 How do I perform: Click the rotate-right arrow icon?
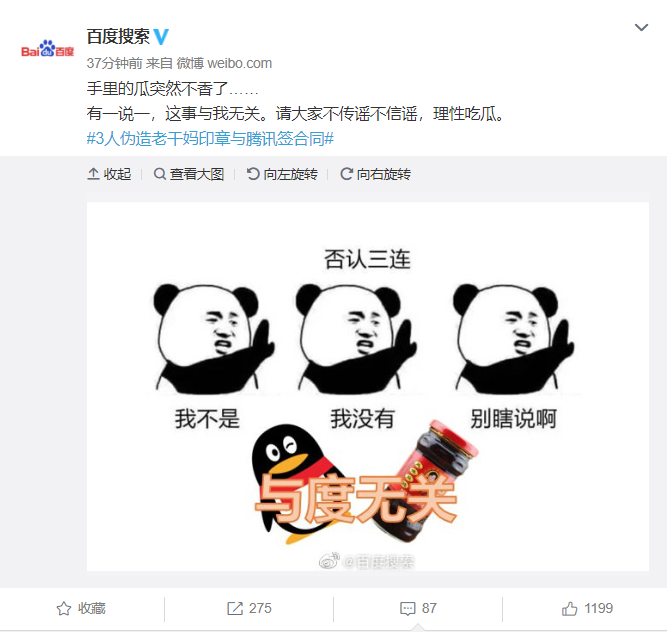tap(346, 174)
